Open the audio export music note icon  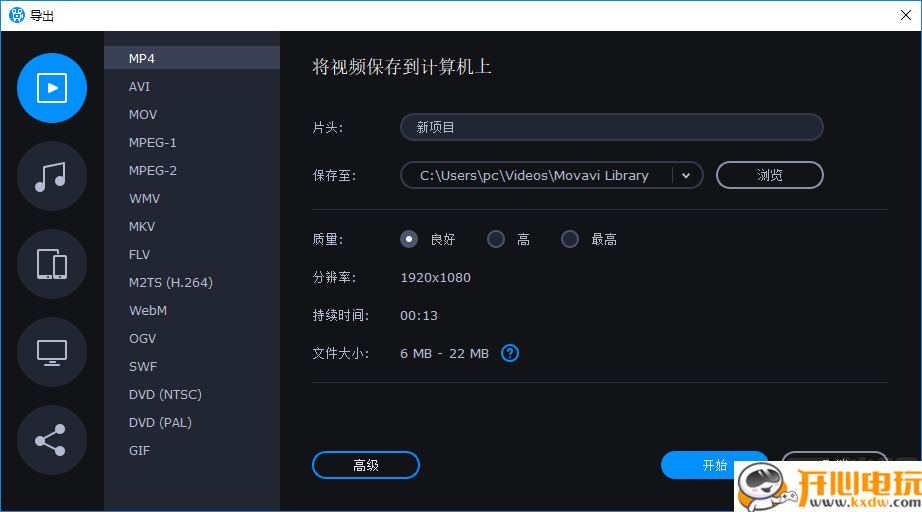[x=52, y=176]
